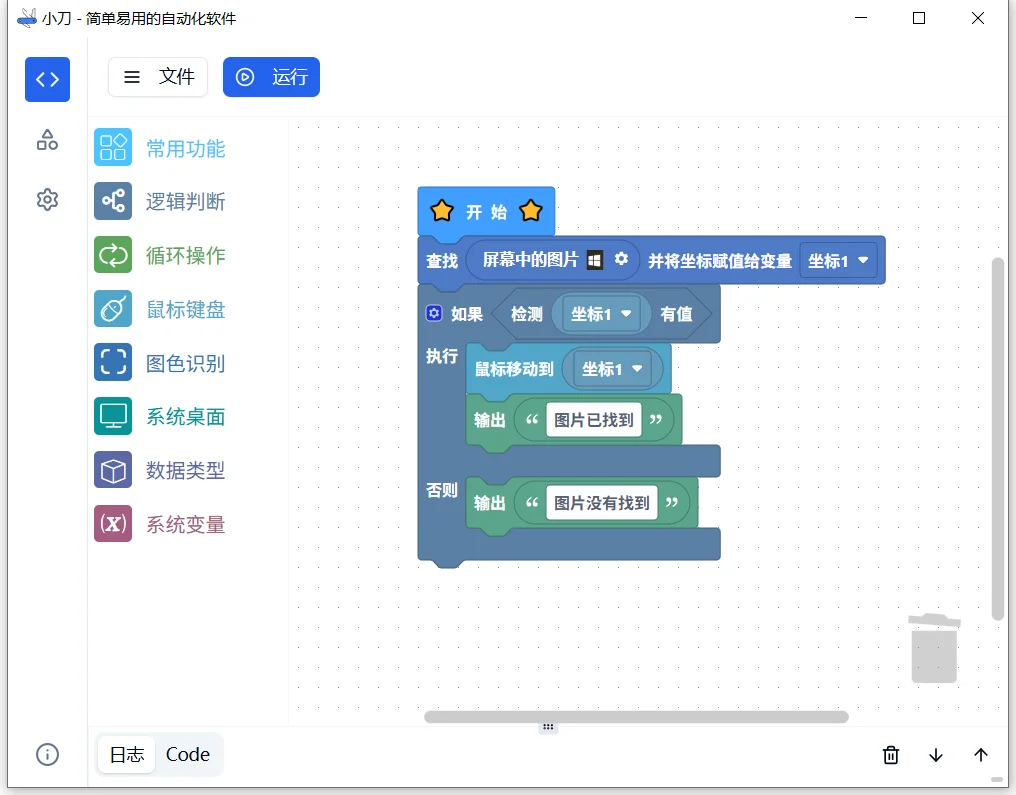Click the blue code editor icon in sidebar

click(x=47, y=79)
